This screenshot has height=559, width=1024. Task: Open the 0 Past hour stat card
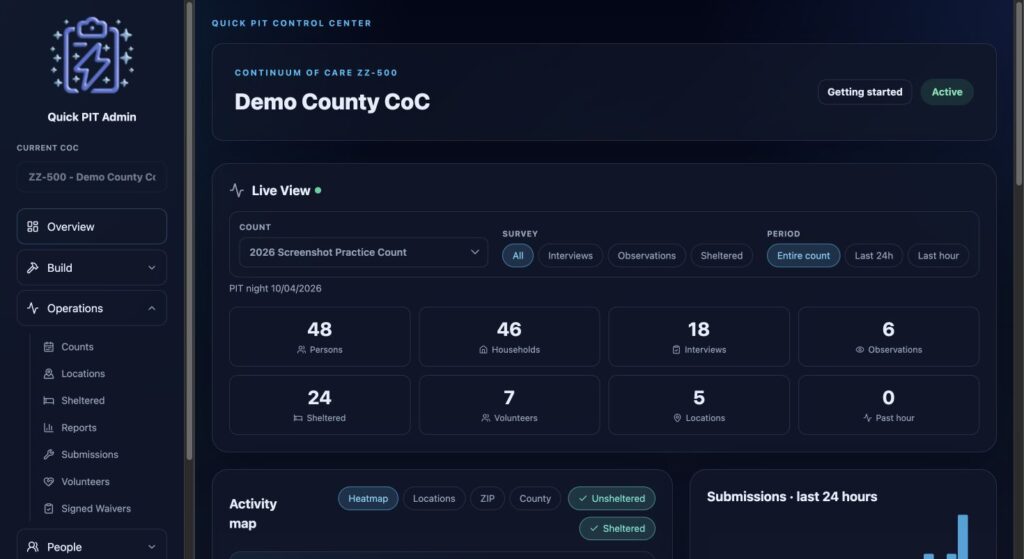pyautogui.click(x=888, y=405)
